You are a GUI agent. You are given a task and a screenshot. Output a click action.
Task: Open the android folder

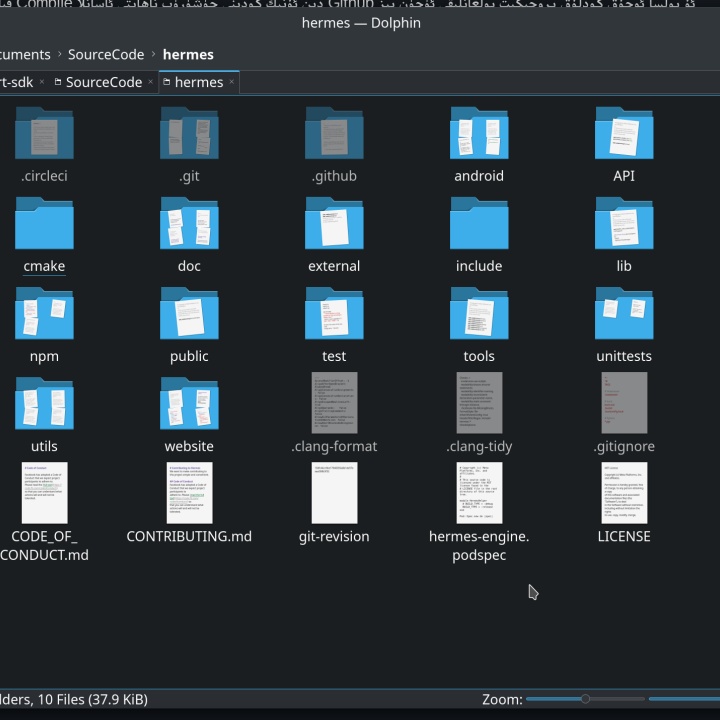479,133
